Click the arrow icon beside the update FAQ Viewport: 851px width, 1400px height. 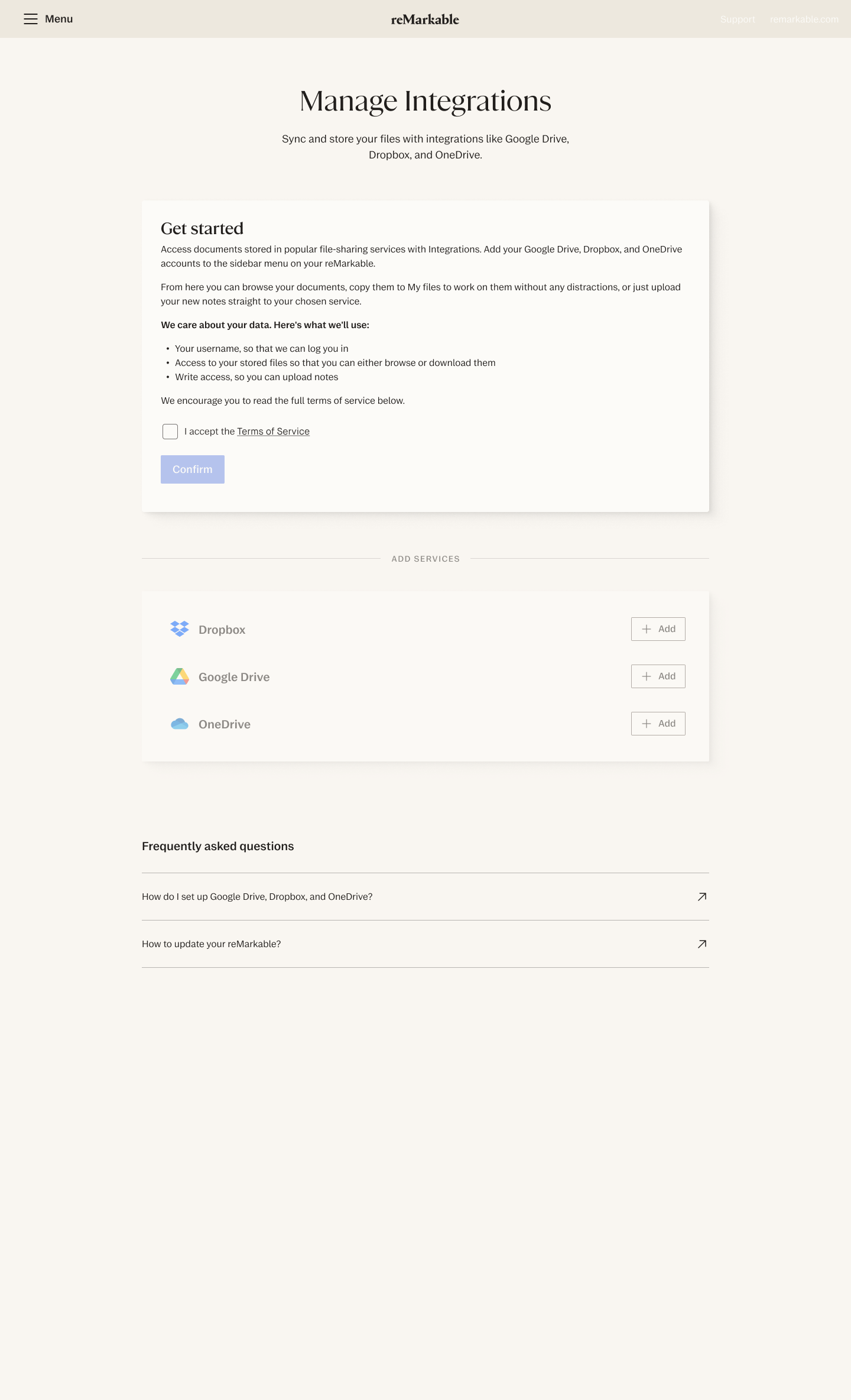click(x=701, y=944)
